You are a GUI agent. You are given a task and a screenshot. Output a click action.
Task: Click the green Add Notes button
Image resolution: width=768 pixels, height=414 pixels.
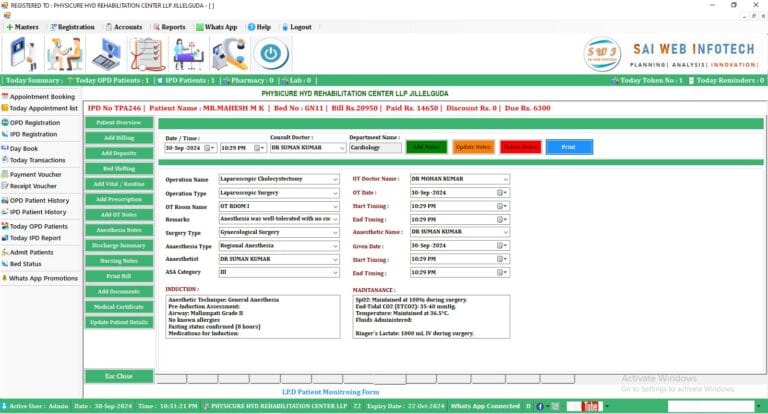coord(426,147)
